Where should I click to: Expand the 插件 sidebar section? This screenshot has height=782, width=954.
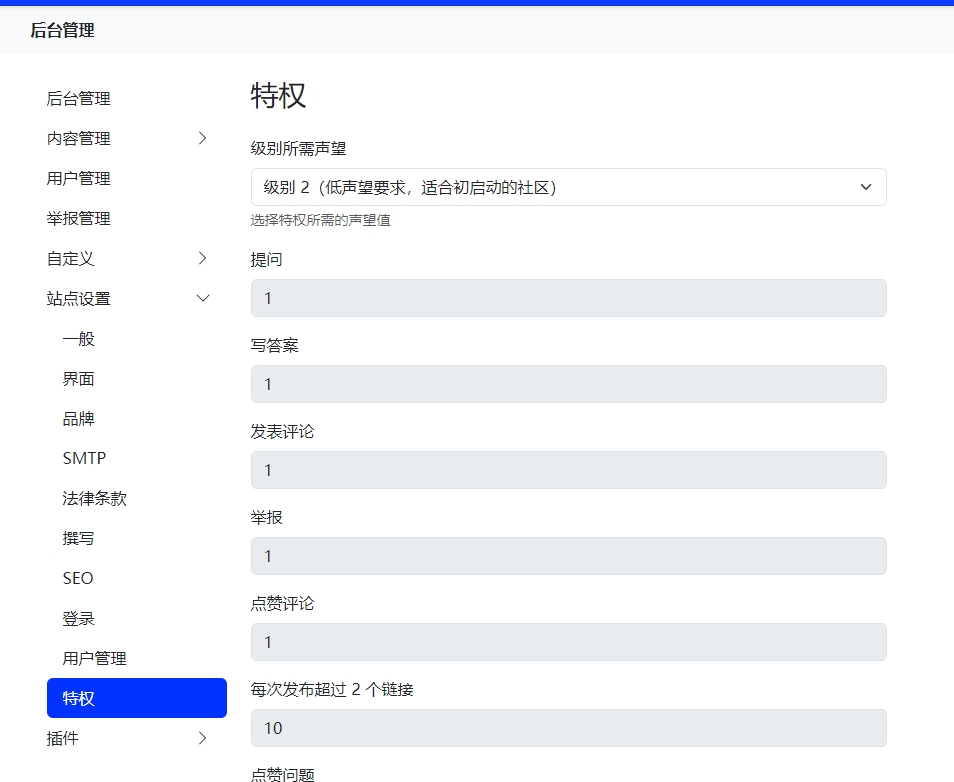pyautogui.click(x=136, y=738)
